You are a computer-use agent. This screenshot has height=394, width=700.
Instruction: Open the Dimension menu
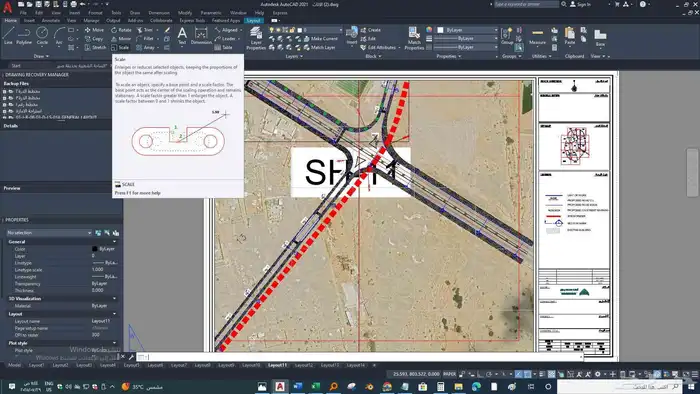click(159, 13)
